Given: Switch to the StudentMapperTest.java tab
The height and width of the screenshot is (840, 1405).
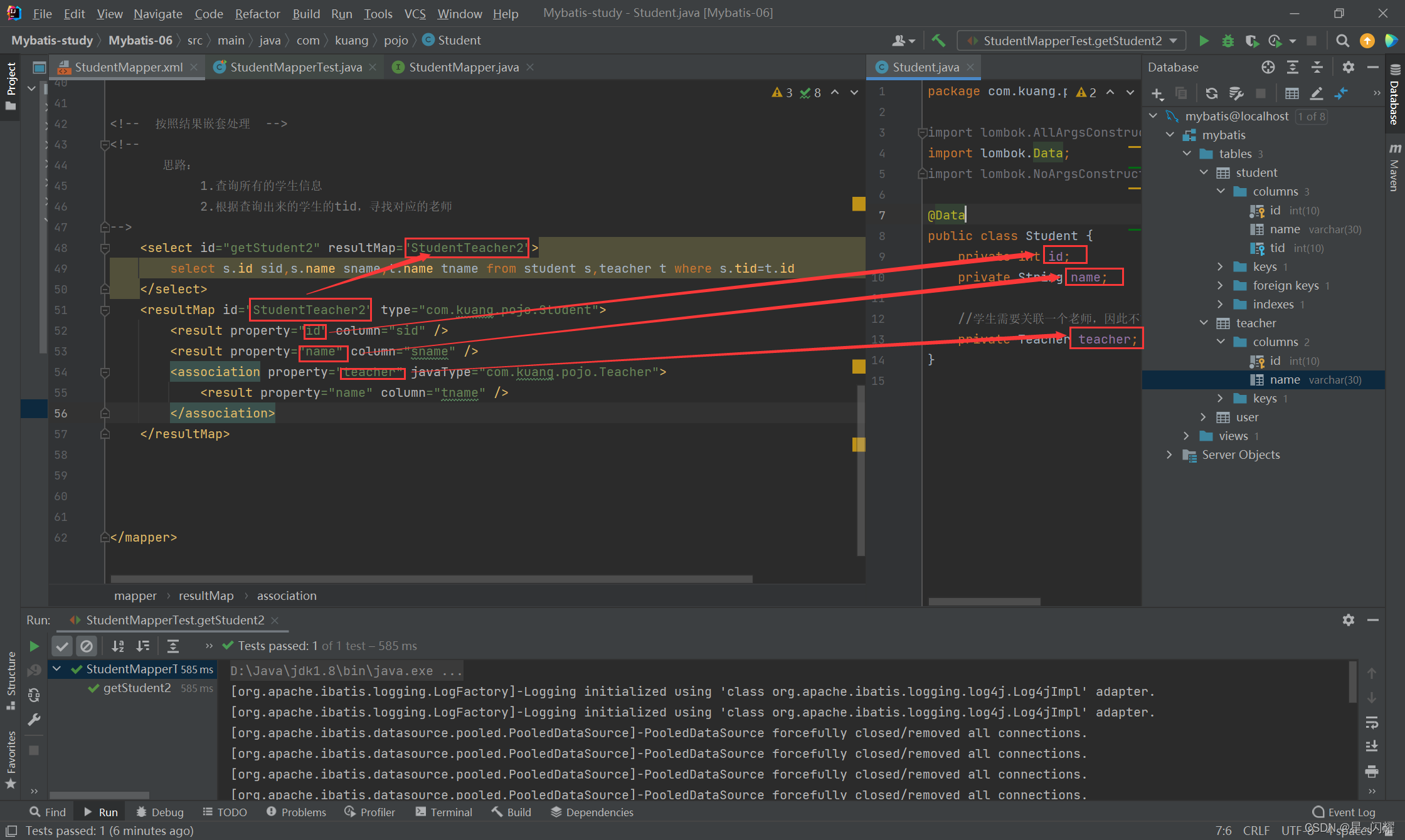Looking at the screenshot, I should (295, 67).
